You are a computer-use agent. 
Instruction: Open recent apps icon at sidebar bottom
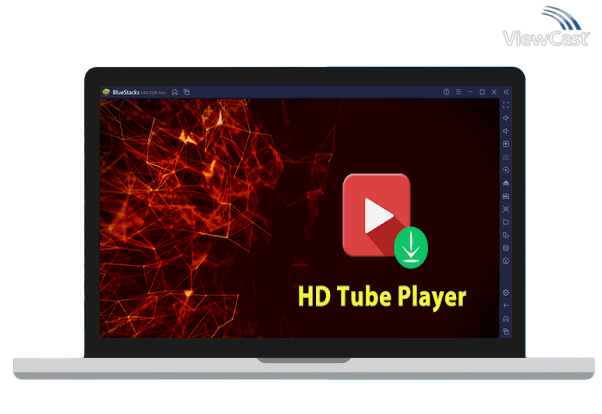tap(506, 331)
